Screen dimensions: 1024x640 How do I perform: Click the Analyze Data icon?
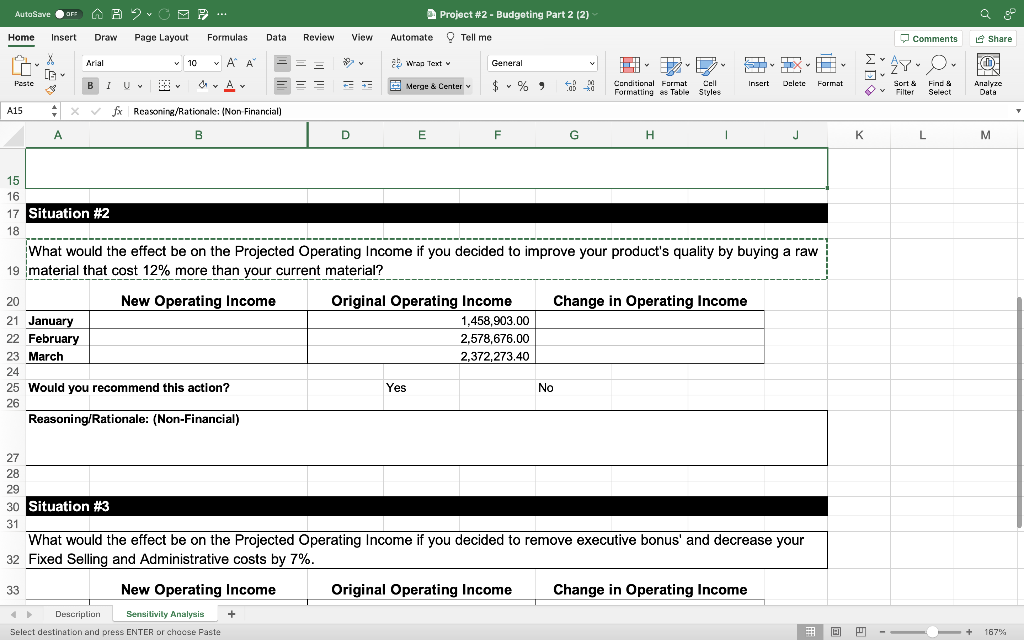(989, 72)
